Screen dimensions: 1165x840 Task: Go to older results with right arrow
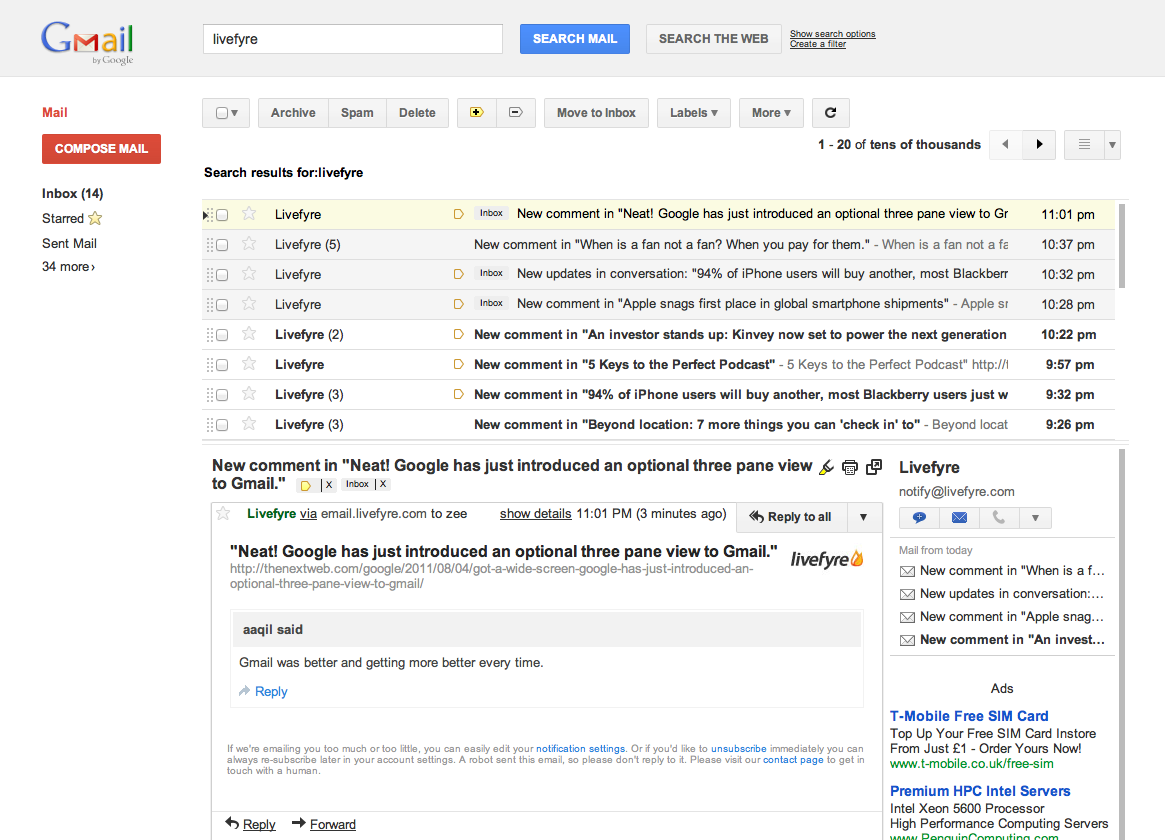[x=1039, y=144]
